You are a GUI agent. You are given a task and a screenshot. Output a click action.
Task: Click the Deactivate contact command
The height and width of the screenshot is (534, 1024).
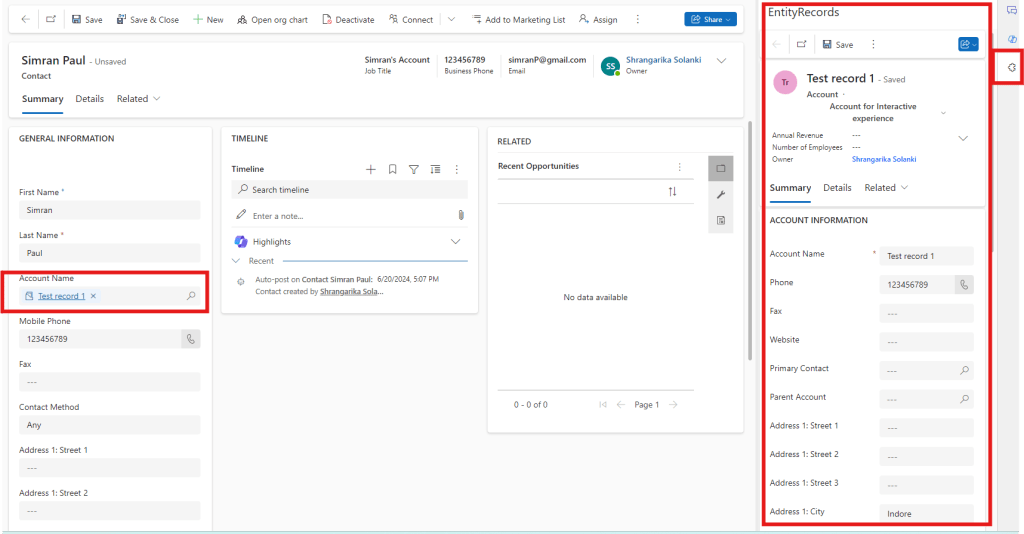click(348, 19)
